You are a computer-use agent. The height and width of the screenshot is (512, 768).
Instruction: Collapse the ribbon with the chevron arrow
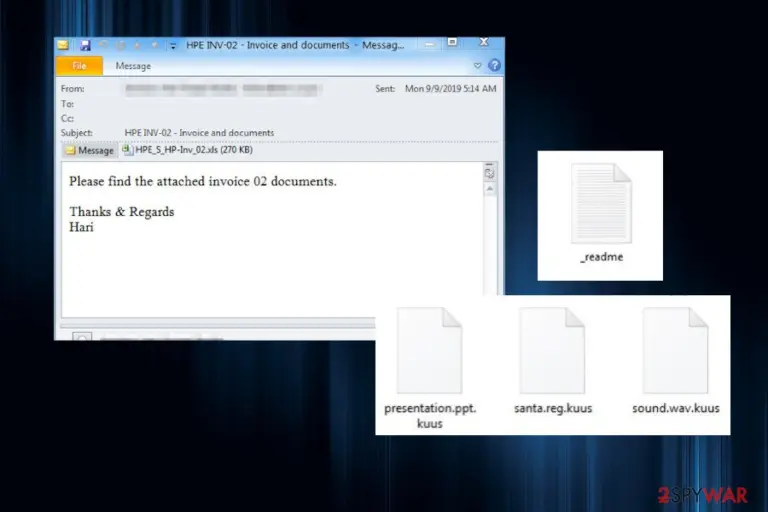click(x=478, y=66)
